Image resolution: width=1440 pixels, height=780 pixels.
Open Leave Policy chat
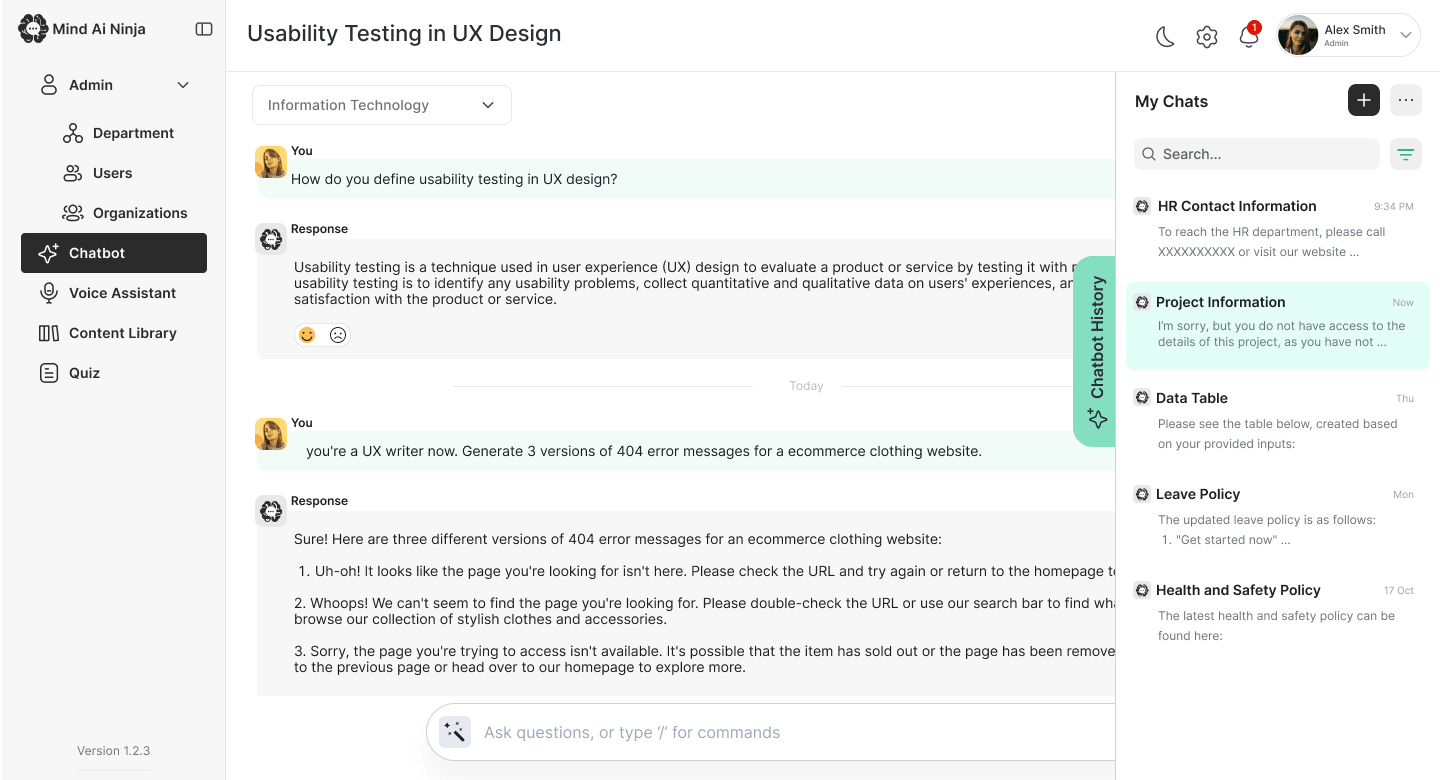pos(1278,517)
